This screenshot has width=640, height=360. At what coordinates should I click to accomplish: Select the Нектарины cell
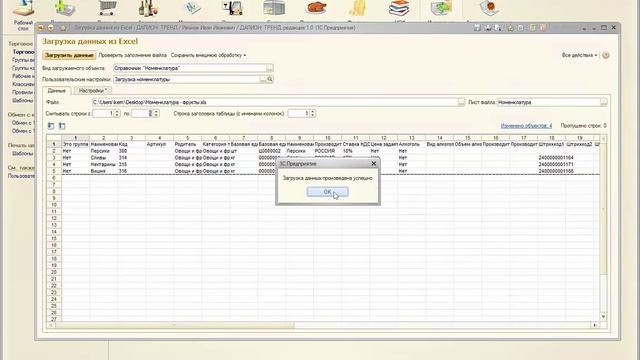pos(103,164)
